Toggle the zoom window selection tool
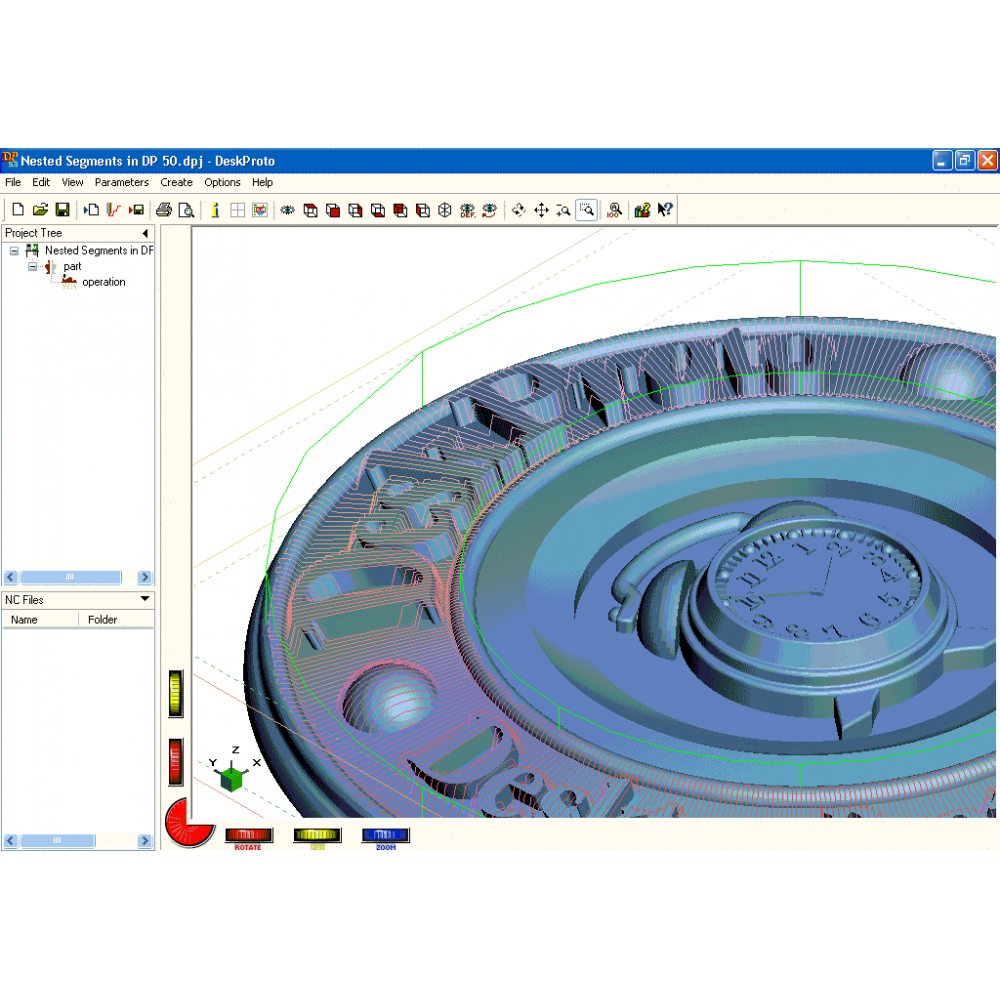Viewport: 1000px width, 1000px height. coord(586,209)
